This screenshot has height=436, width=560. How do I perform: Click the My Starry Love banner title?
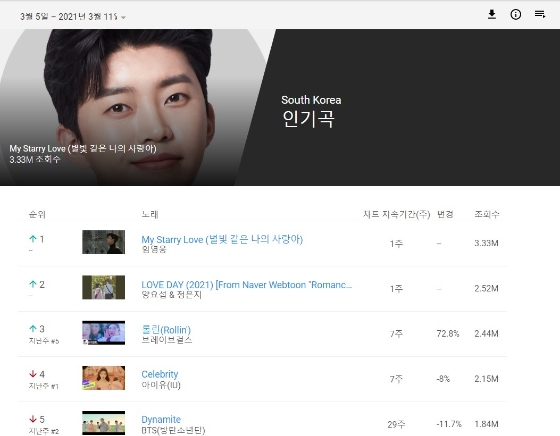point(83,149)
